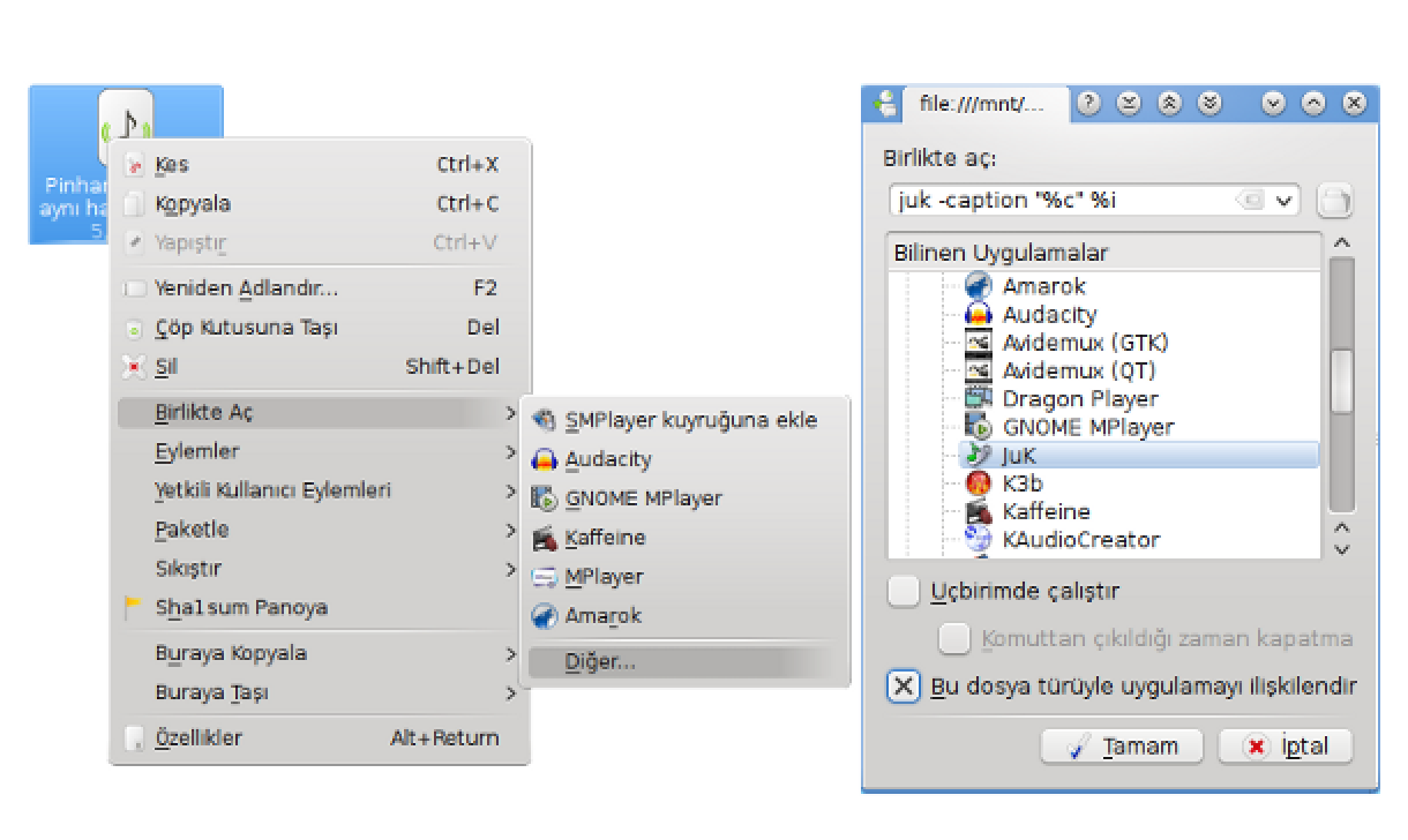Click the Avidemux (GTK) icon in list

978,342
